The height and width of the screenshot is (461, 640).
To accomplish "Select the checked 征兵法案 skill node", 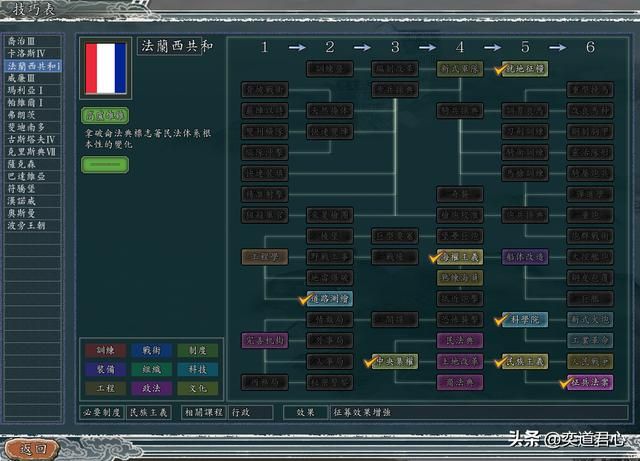I will pyautogui.click(x=590, y=383).
